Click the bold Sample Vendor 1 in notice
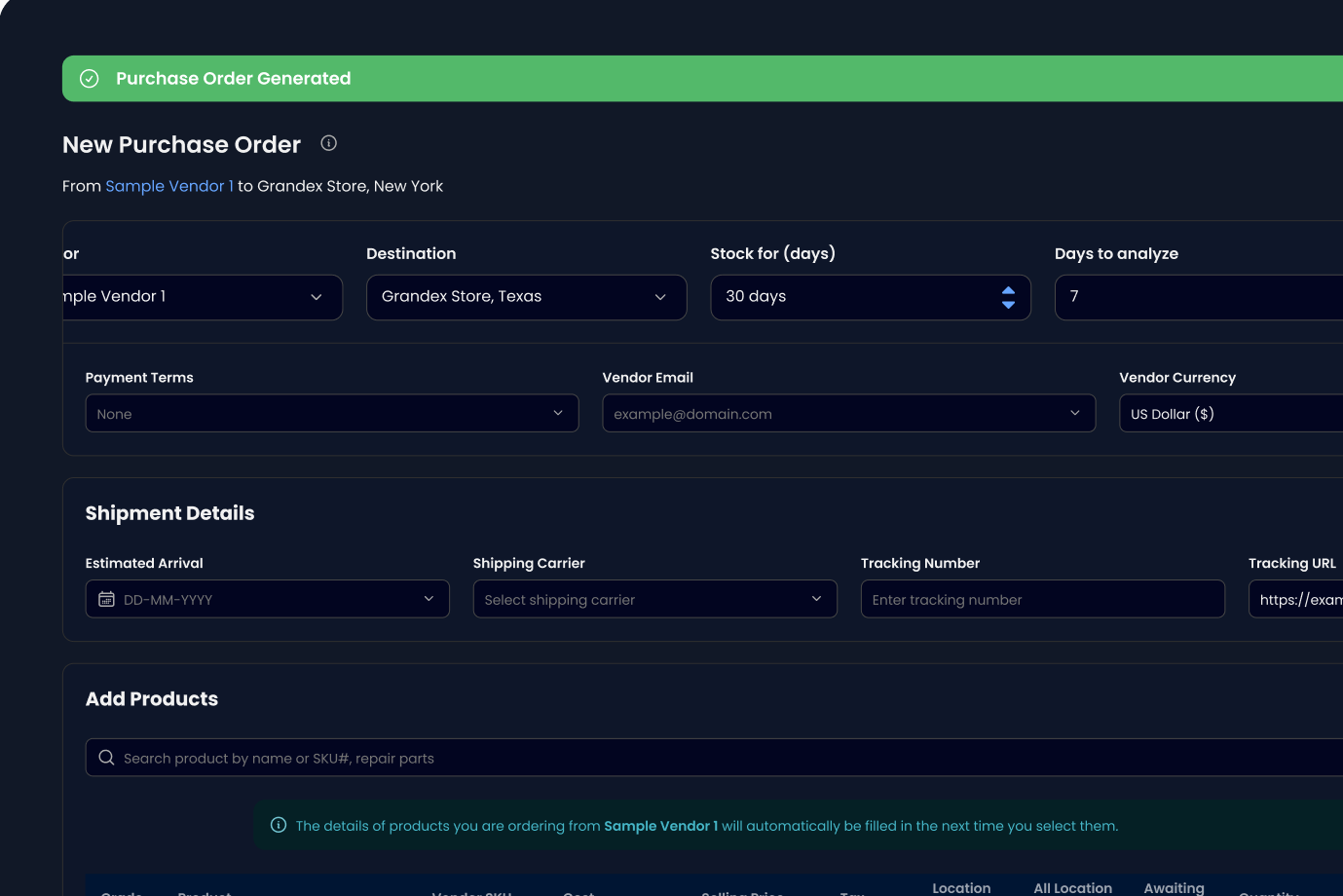Screen dimensions: 1343x896 (660, 826)
